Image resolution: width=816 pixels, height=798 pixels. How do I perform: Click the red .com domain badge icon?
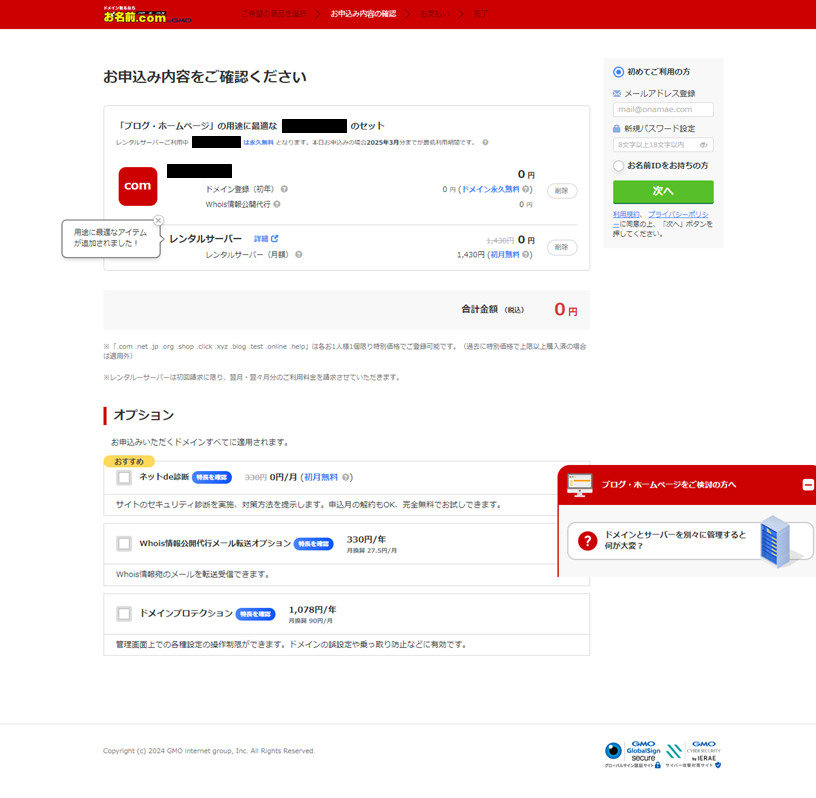[138, 187]
